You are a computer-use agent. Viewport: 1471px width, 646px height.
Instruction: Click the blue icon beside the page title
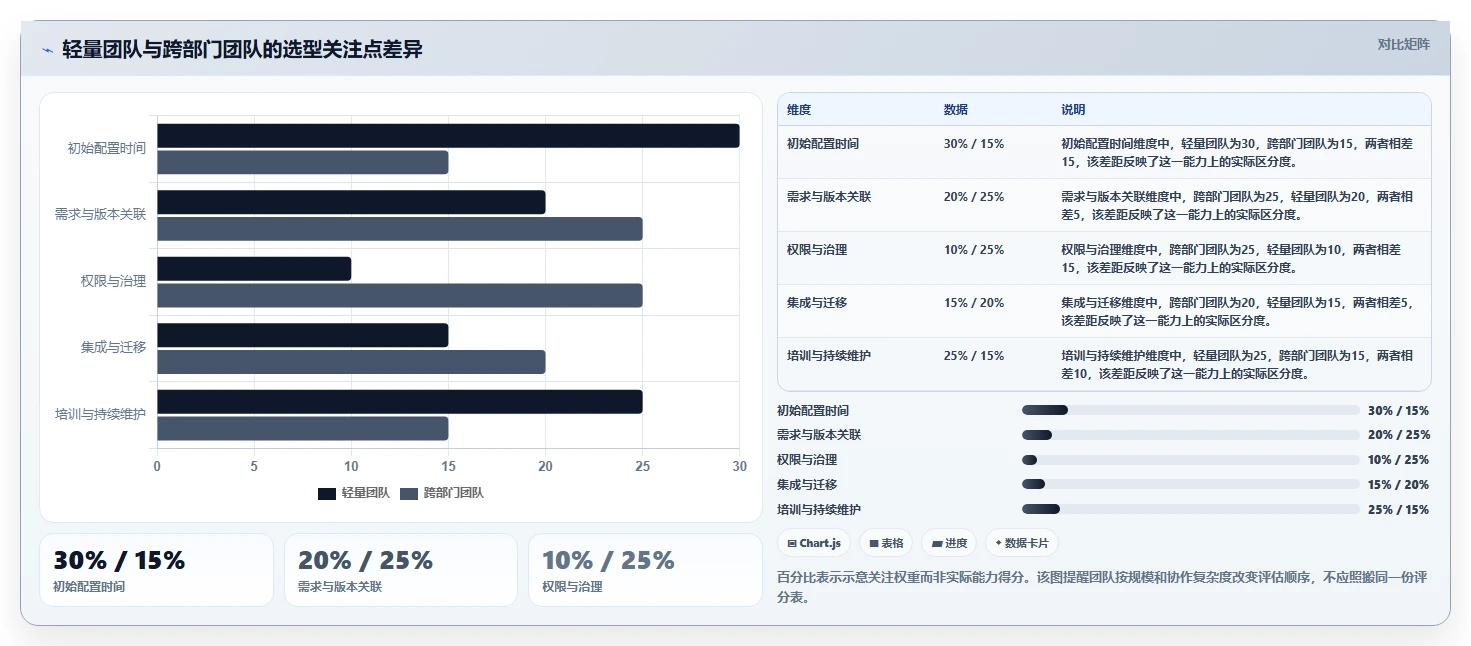(x=48, y=50)
